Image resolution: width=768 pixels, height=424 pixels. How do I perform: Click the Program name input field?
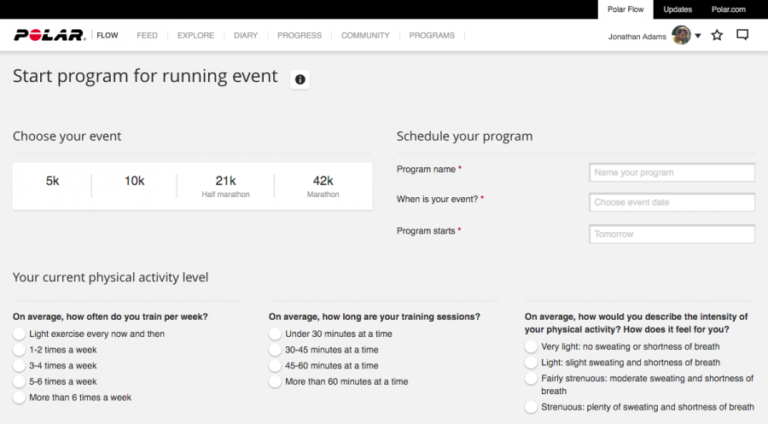click(x=671, y=172)
